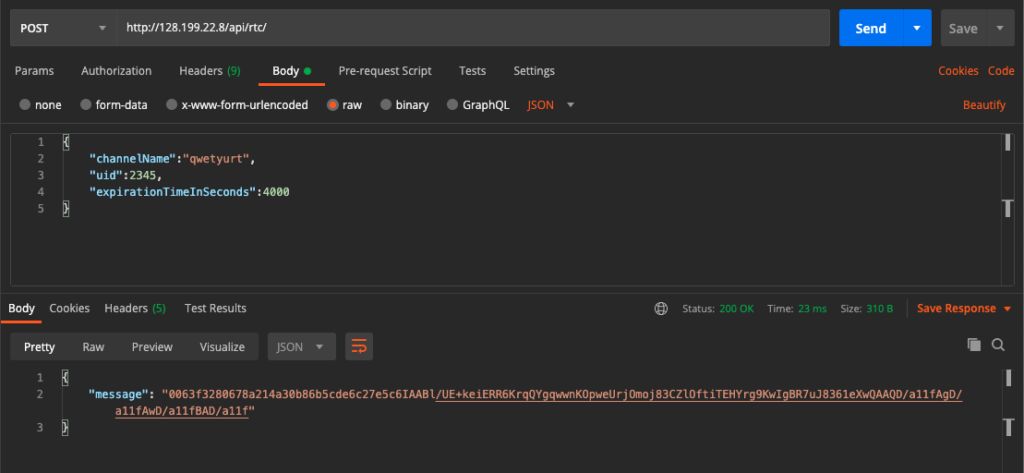Viewport: 1024px width, 473px height.
Task: Switch to the Params tab
Action: pyautogui.click(x=35, y=71)
